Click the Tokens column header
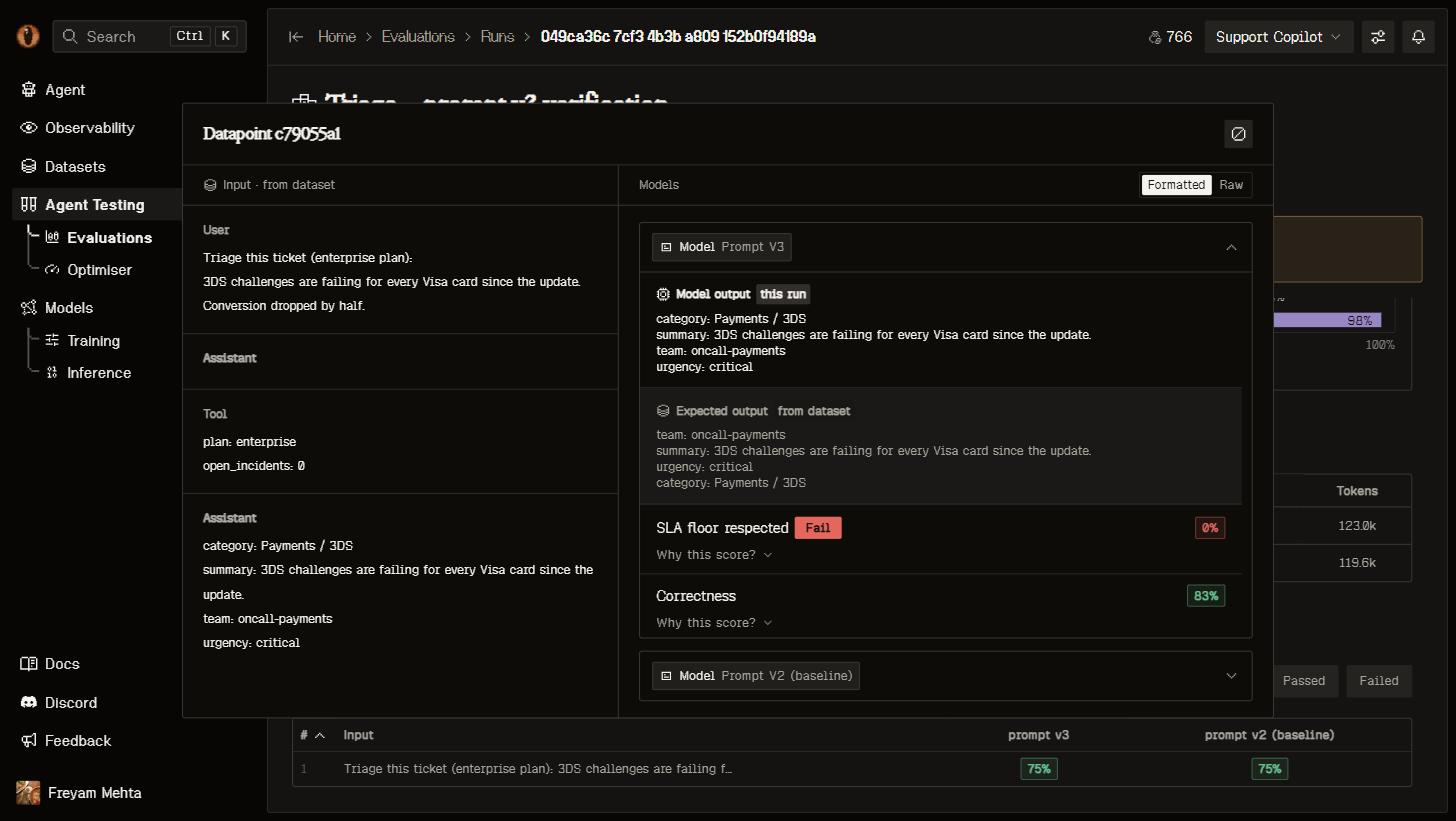This screenshot has height=821, width=1456. coord(1356,491)
